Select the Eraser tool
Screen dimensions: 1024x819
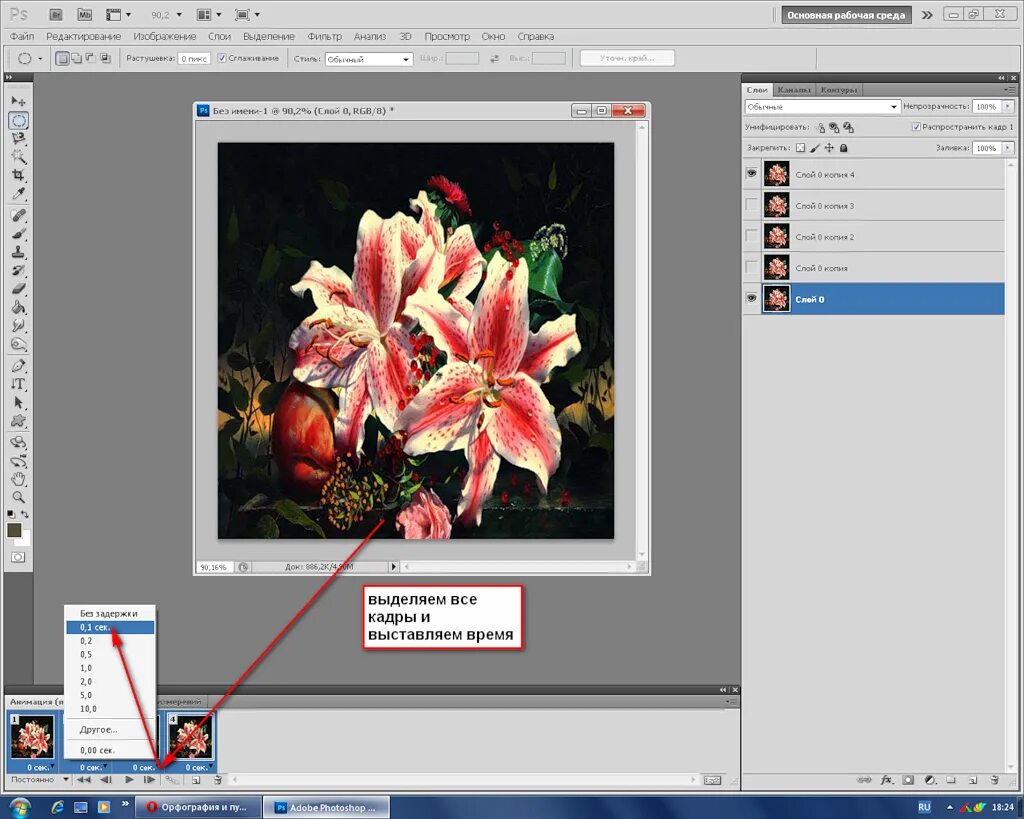tap(18, 289)
